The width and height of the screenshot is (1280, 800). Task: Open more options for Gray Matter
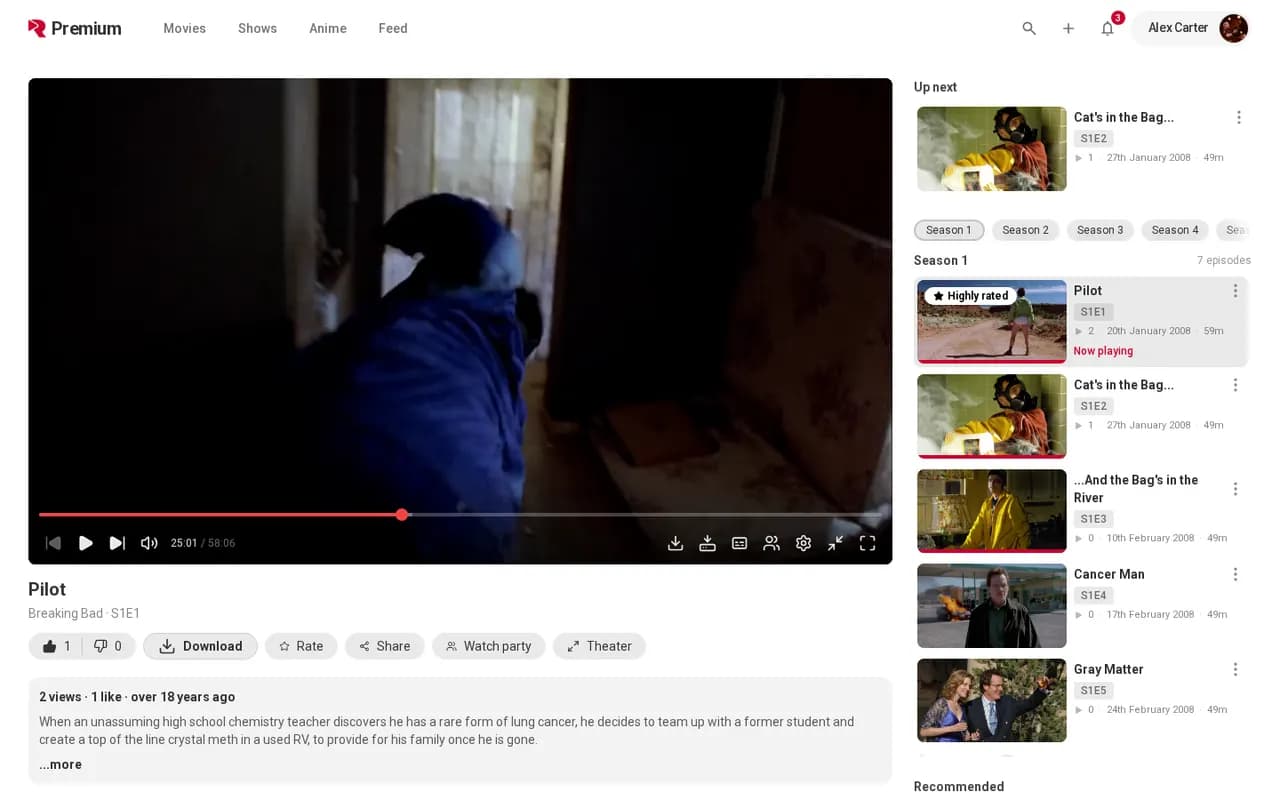click(x=1236, y=670)
